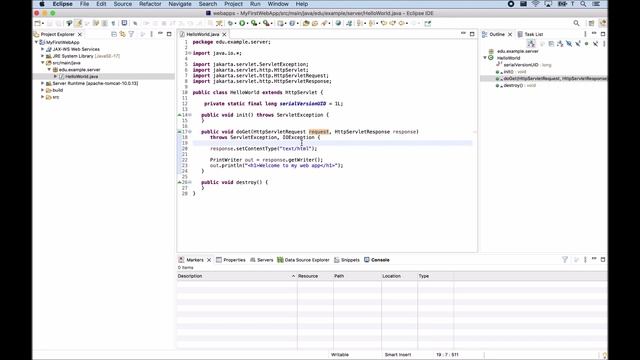Click Project Explorer filter funnel icon
640x360 pixels.
point(131,34)
